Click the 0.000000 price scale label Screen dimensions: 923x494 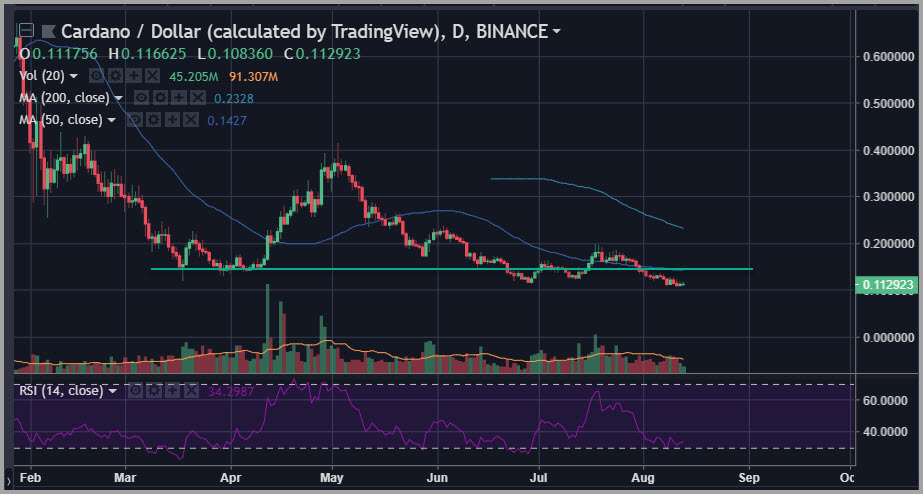(888, 337)
